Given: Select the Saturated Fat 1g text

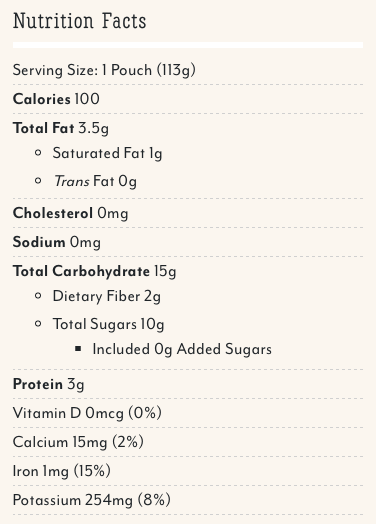Looking at the screenshot, I should [x=107, y=153].
